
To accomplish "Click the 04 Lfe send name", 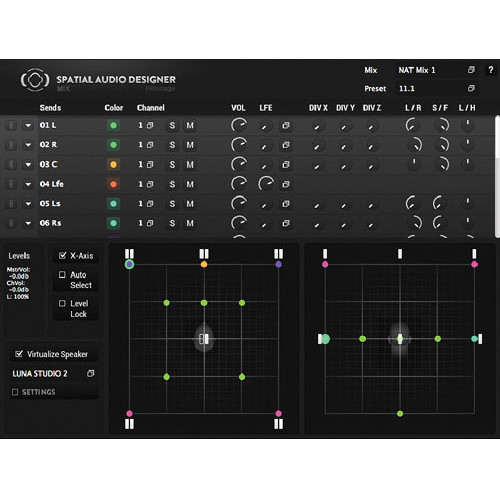I will pos(51,184).
